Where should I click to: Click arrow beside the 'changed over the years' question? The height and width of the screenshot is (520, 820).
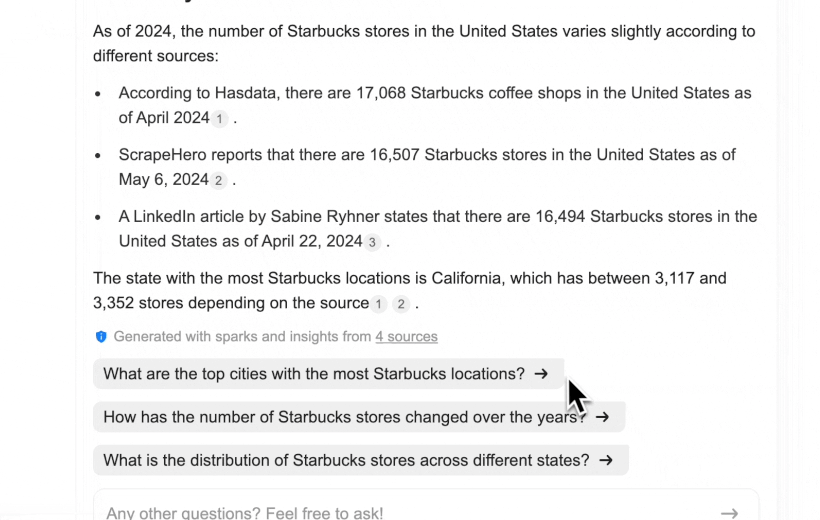point(602,417)
